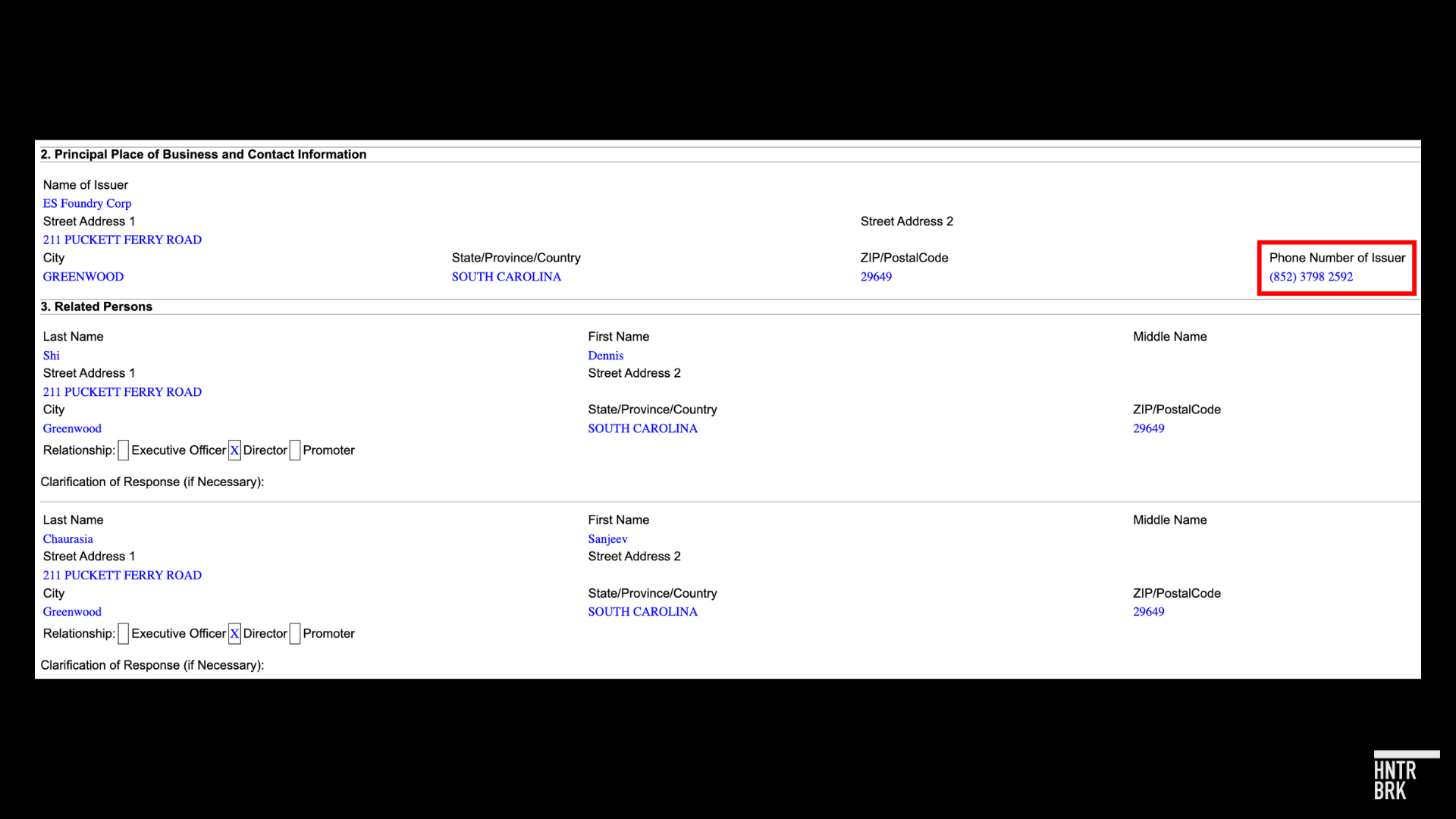Click Principal Place of Business section heading
This screenshot has height=819, width=1456.
(x=203, y=154)
